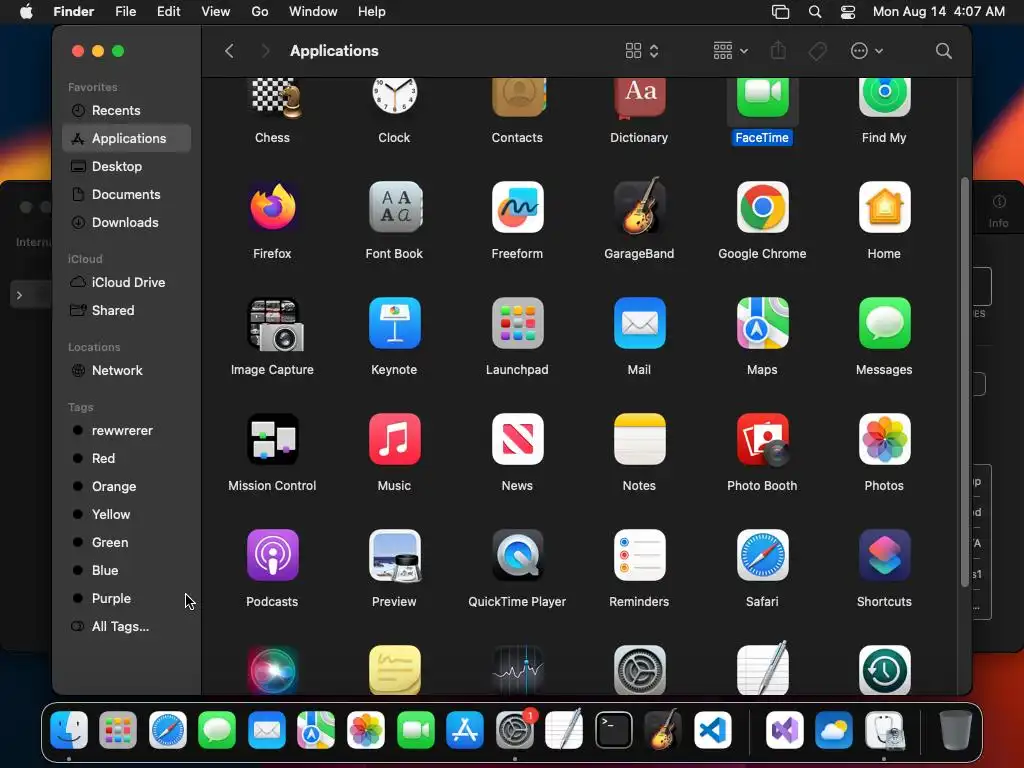The image size is (1024, 768).
Task: Open iCloud Drive in the sidebar
Action: [x=127, y=282]
